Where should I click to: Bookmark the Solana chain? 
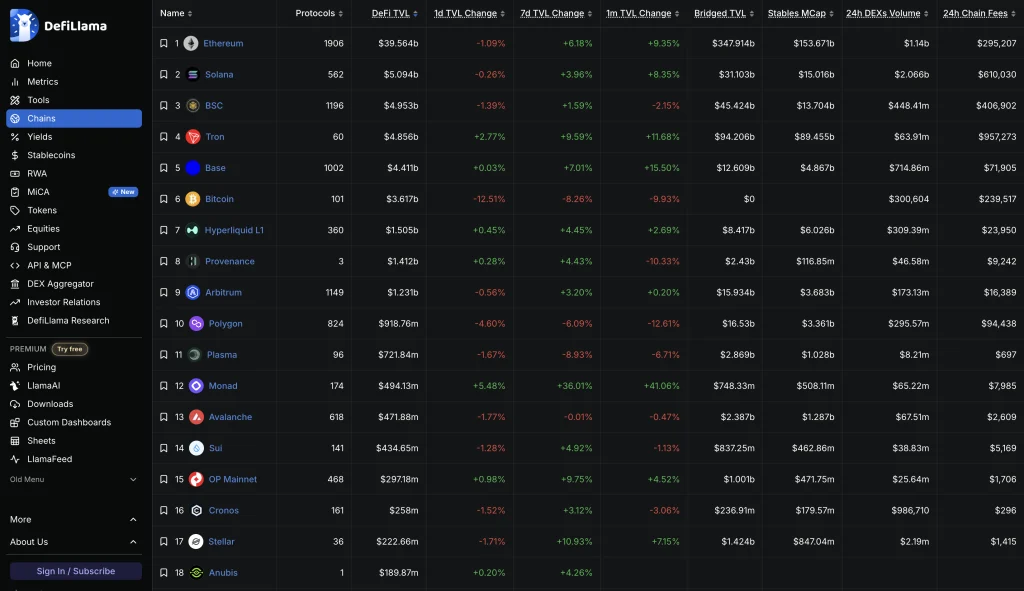point(163,74)
